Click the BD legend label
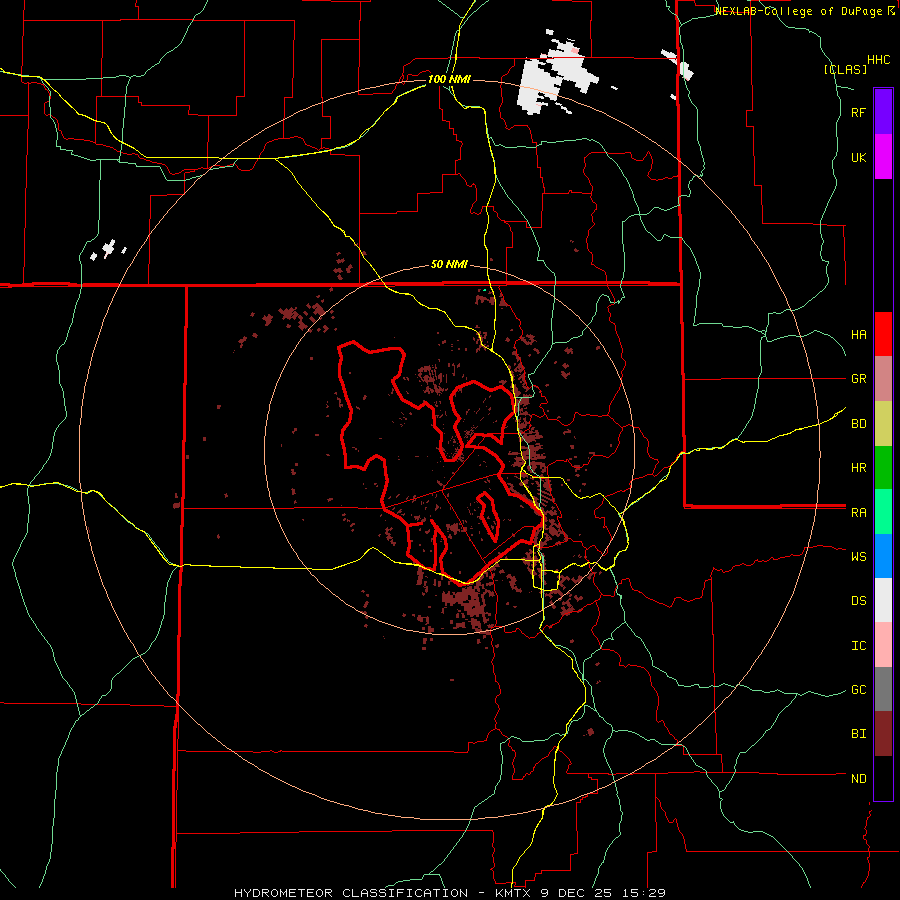Viewport: 900px width, 900px height. [858, 424]
